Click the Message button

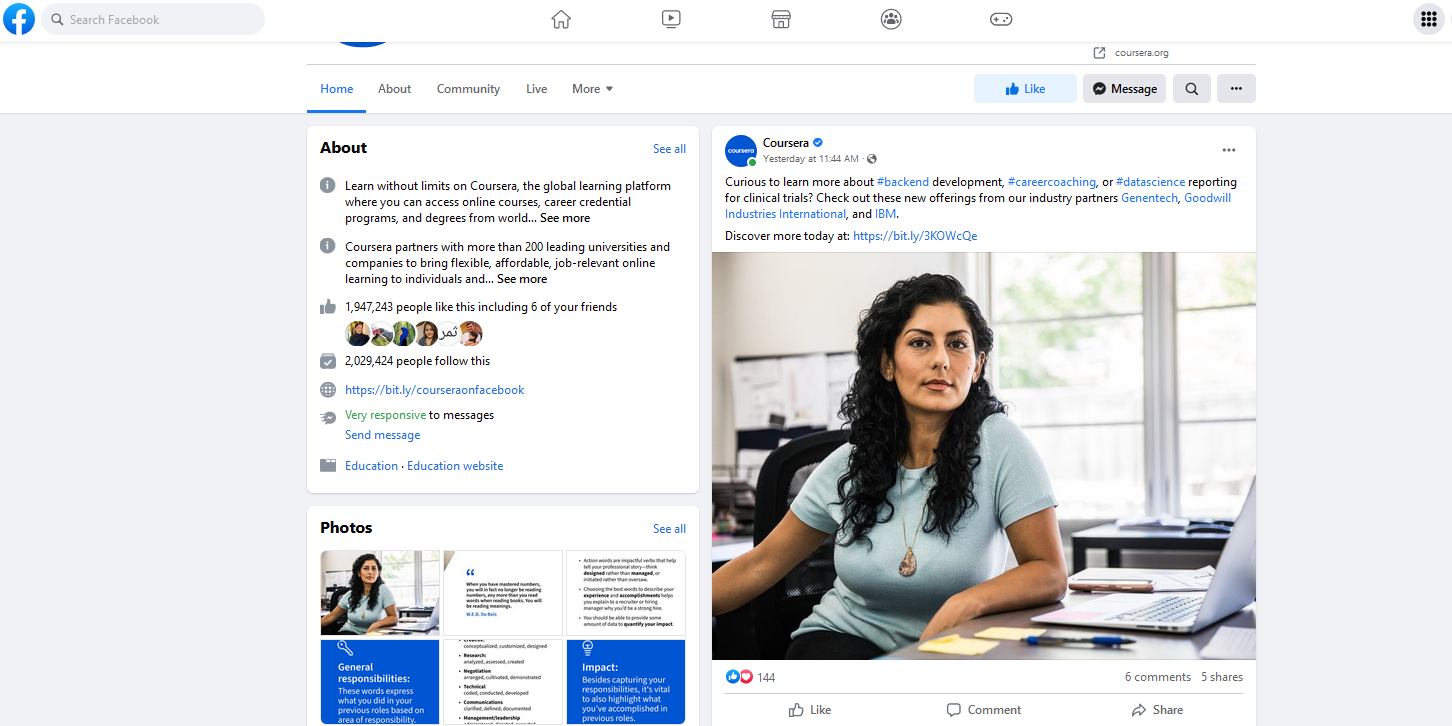tap(1124, 89)
